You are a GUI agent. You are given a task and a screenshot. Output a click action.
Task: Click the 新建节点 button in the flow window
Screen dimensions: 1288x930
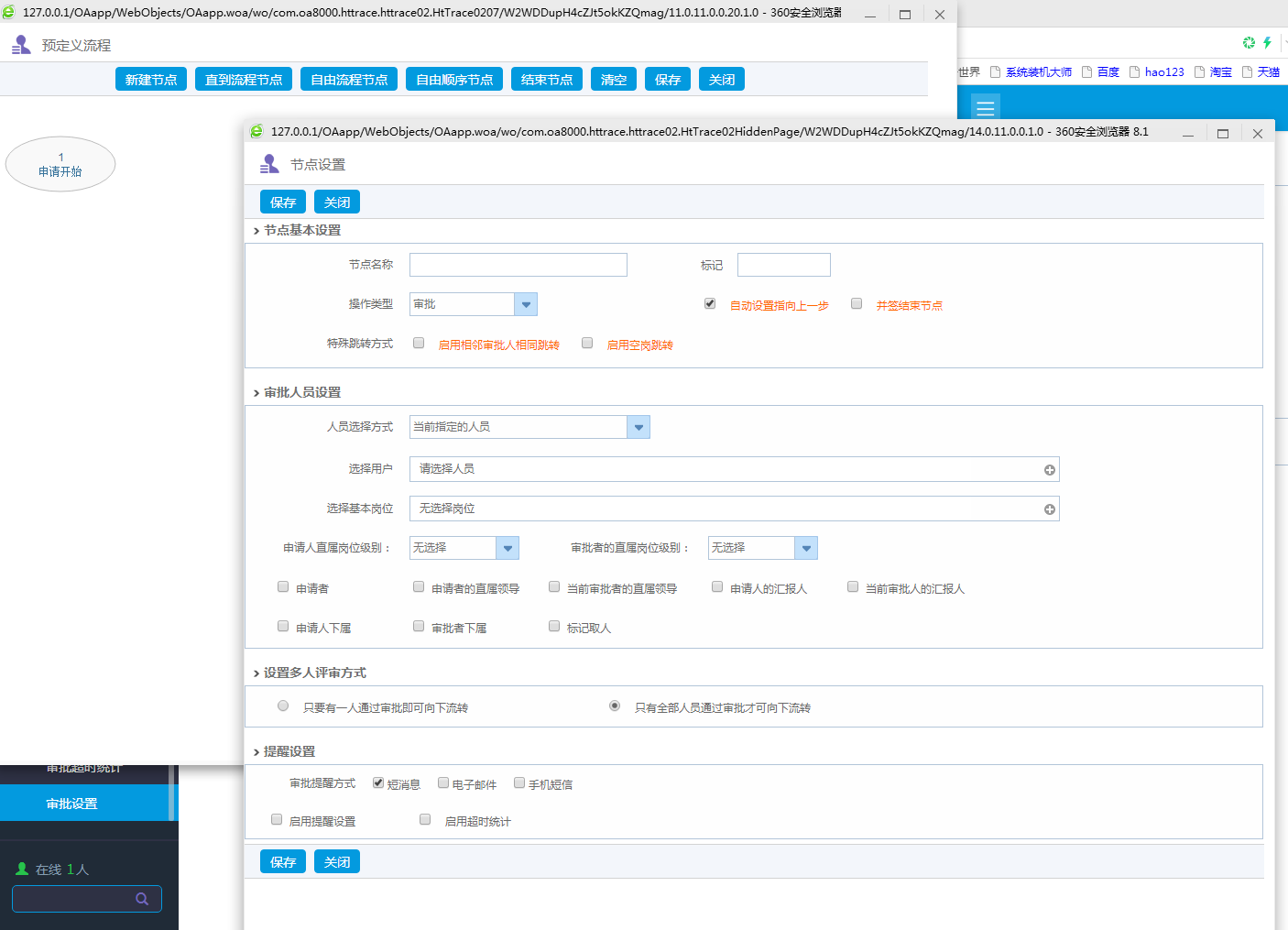click(x=151, y=80)
